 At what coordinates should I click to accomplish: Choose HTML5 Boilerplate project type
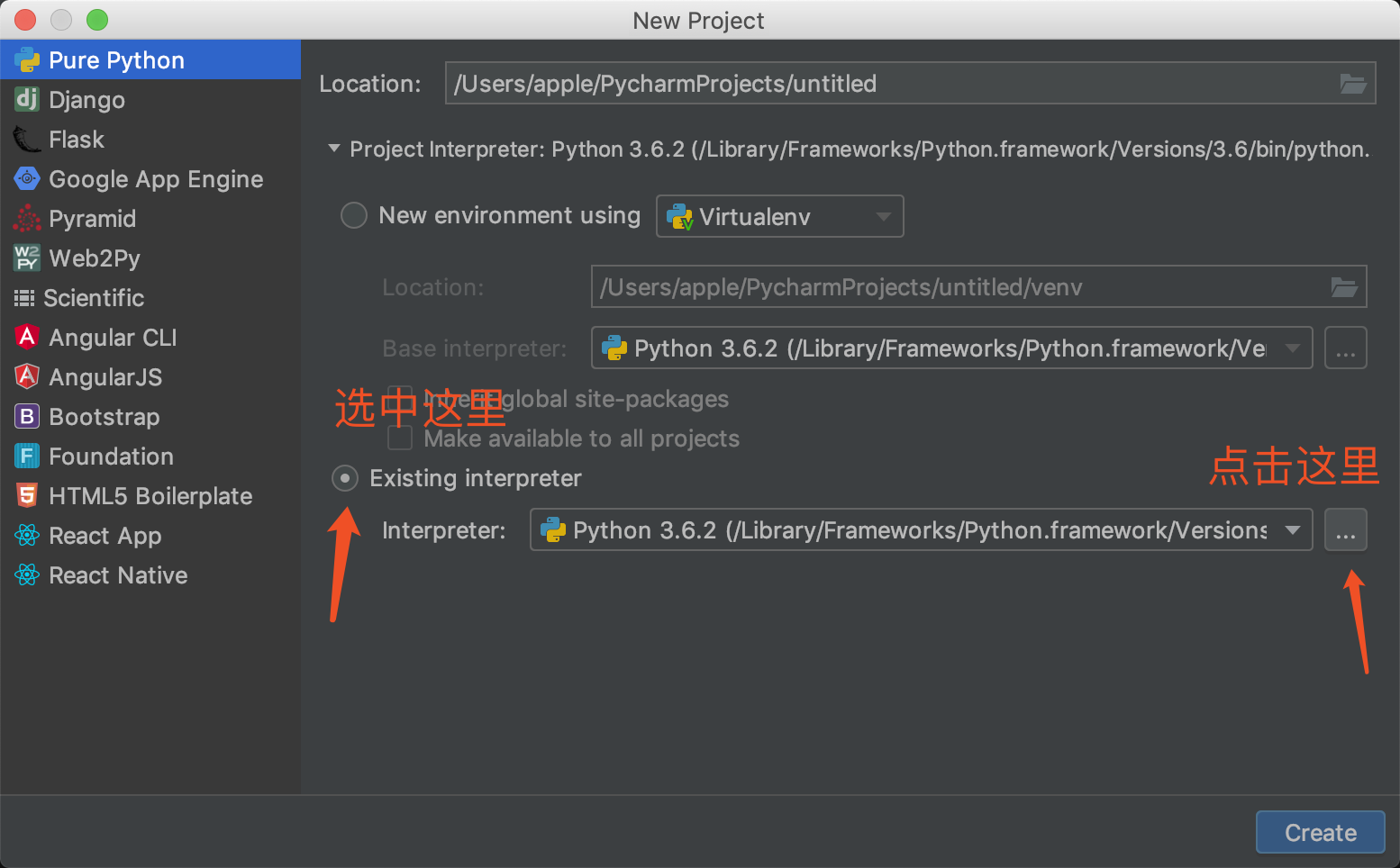click(x=150, y=496)
